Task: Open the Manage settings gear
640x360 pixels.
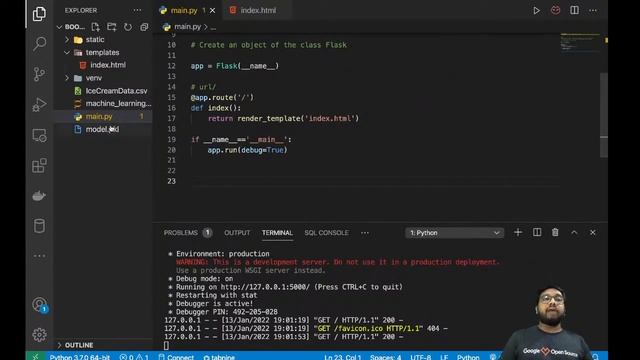Action: click(x=39, y=335)
